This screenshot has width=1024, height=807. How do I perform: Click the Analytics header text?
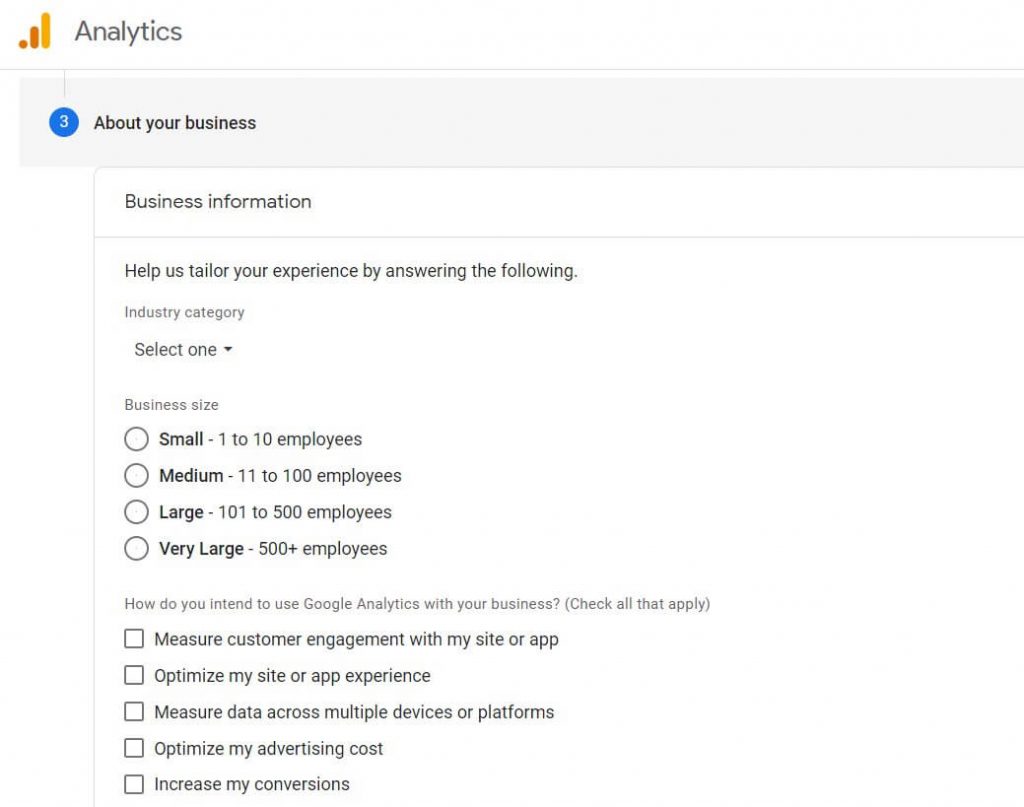tap(128, 32)
